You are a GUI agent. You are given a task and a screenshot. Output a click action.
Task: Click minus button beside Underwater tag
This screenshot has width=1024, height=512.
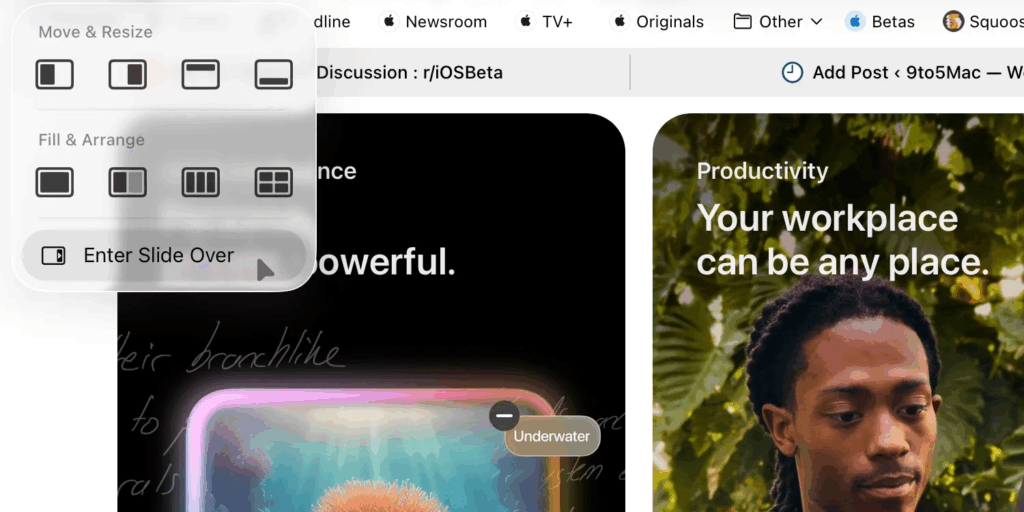click(504, 415)
